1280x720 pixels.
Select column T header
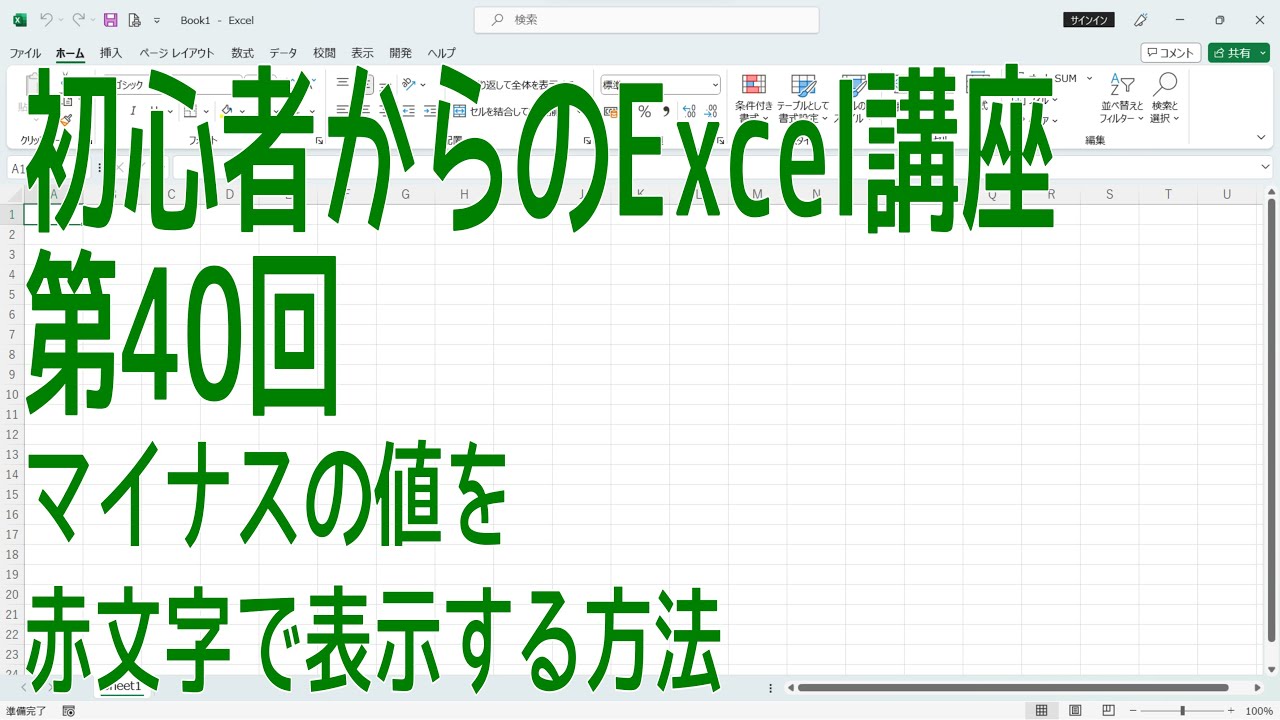coord(1168,195)
